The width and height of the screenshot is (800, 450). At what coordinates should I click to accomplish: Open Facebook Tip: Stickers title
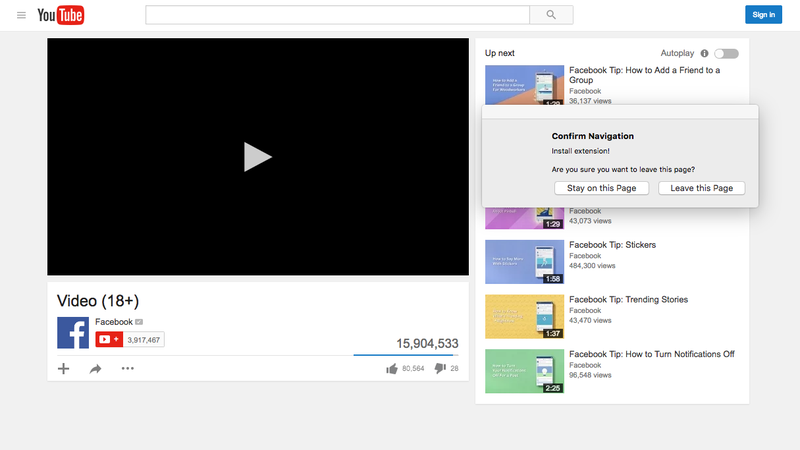[x=612, y=245]
